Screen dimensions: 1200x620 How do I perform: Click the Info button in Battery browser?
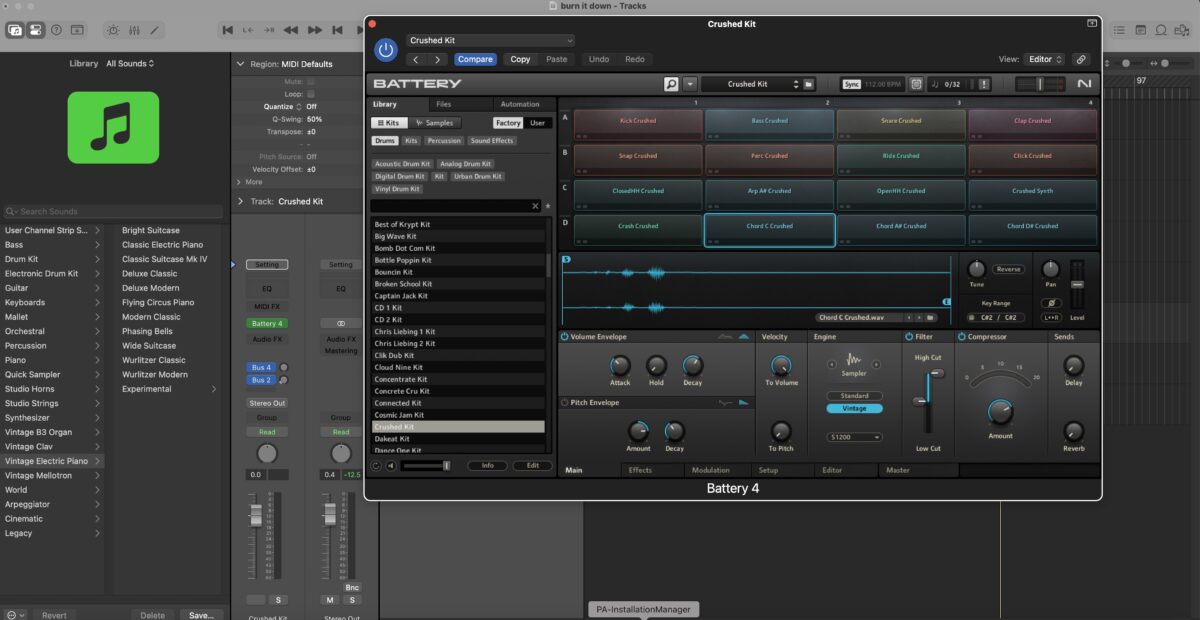488,465
